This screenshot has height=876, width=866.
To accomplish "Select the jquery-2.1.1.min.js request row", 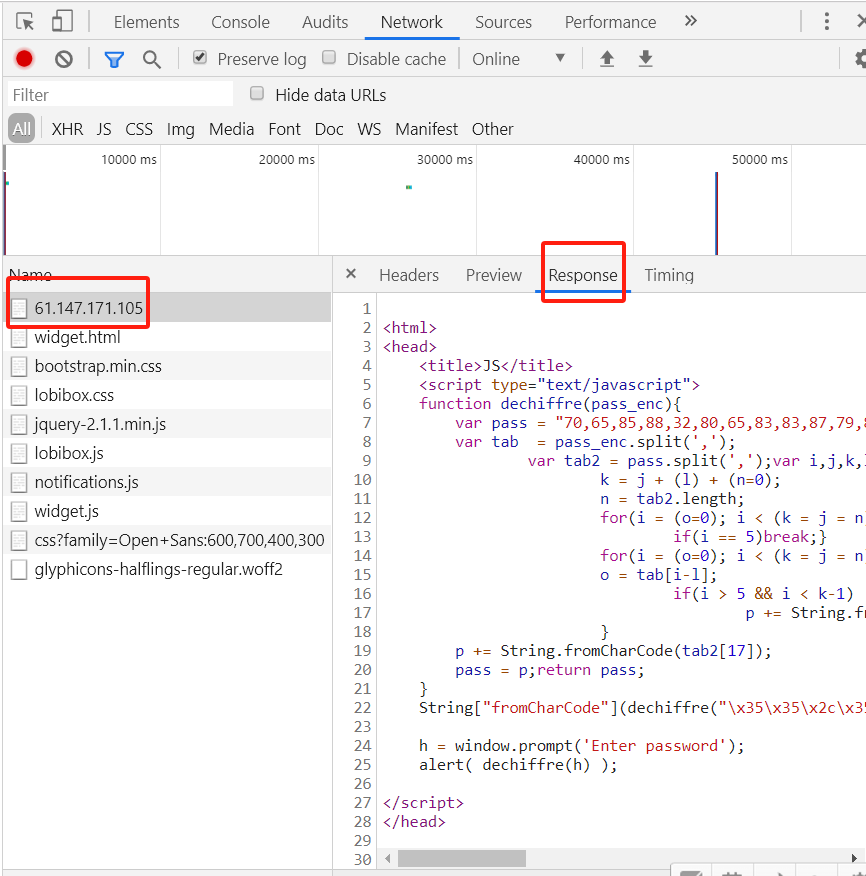I will (x=167, y=424).
